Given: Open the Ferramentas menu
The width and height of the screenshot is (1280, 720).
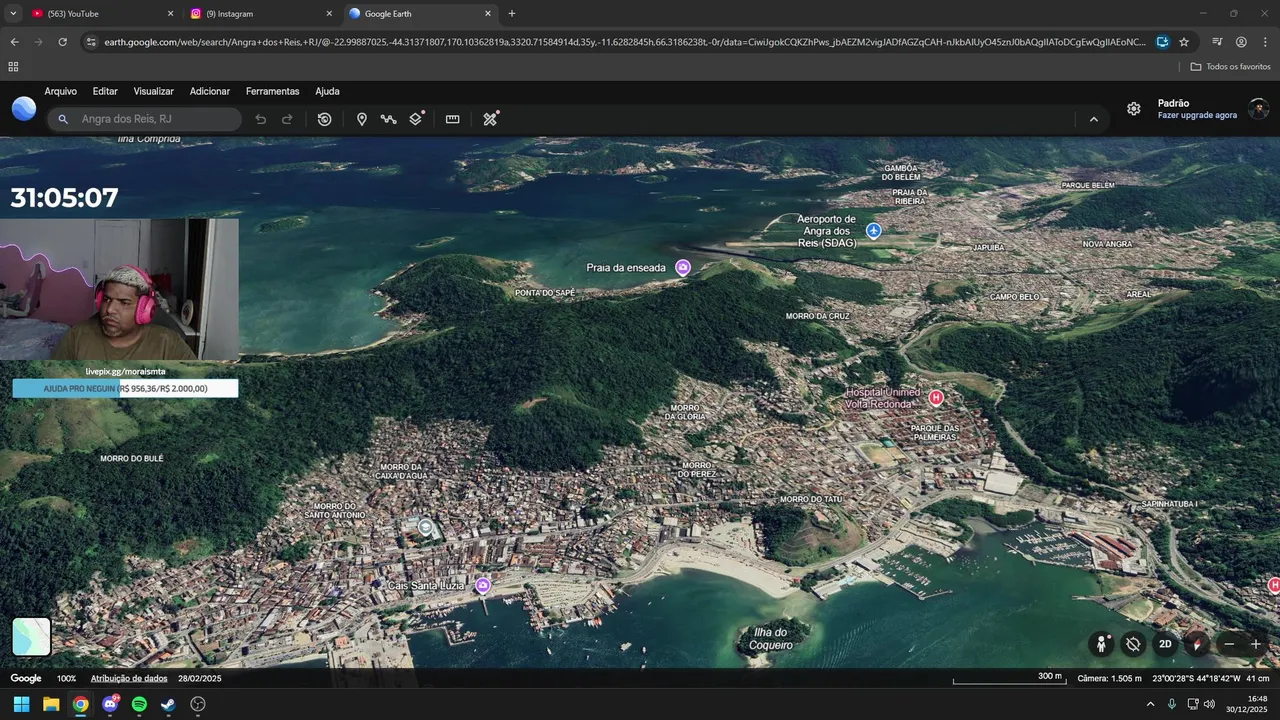Looking at the screenshot, I should (273, 91).
